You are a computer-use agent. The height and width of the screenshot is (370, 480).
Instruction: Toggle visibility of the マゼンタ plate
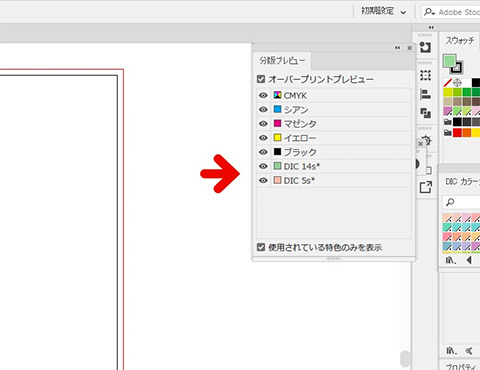263,124
